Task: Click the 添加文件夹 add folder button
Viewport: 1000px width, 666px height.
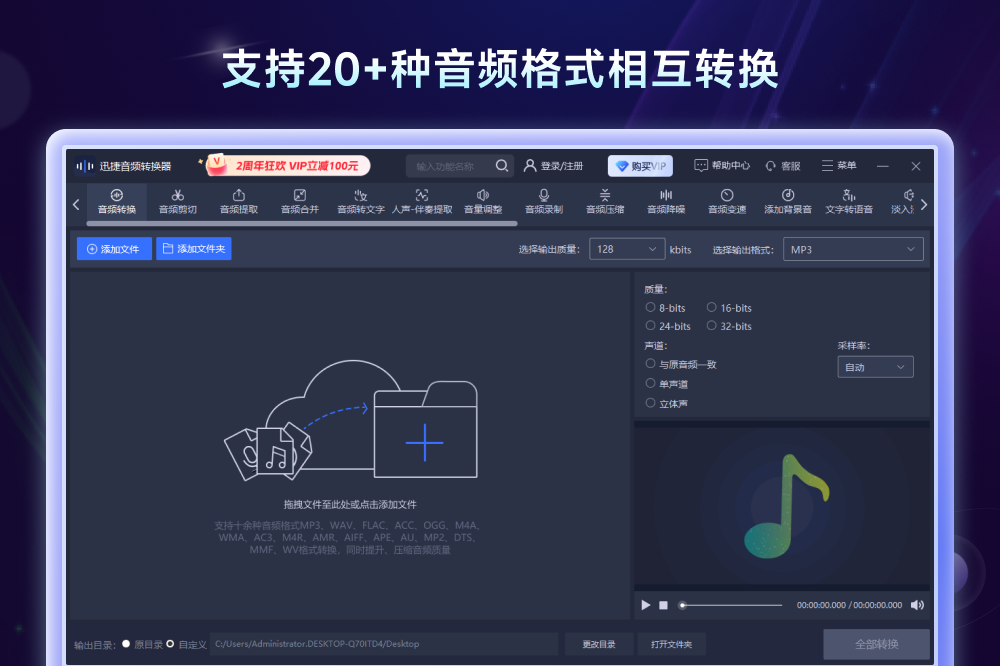Action: (194, 249)
